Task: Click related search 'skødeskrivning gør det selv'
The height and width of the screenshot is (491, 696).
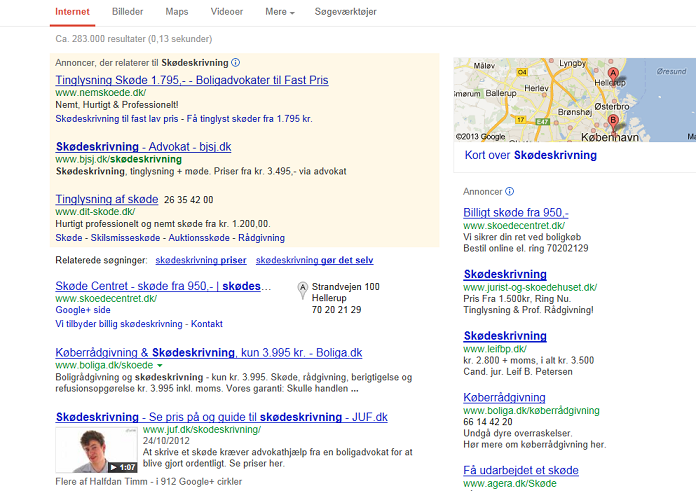Action: click(x=314, y=261)
